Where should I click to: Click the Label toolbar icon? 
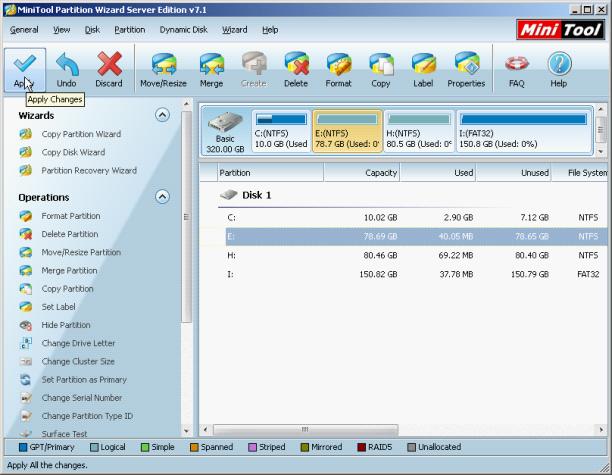click(423, 64)
